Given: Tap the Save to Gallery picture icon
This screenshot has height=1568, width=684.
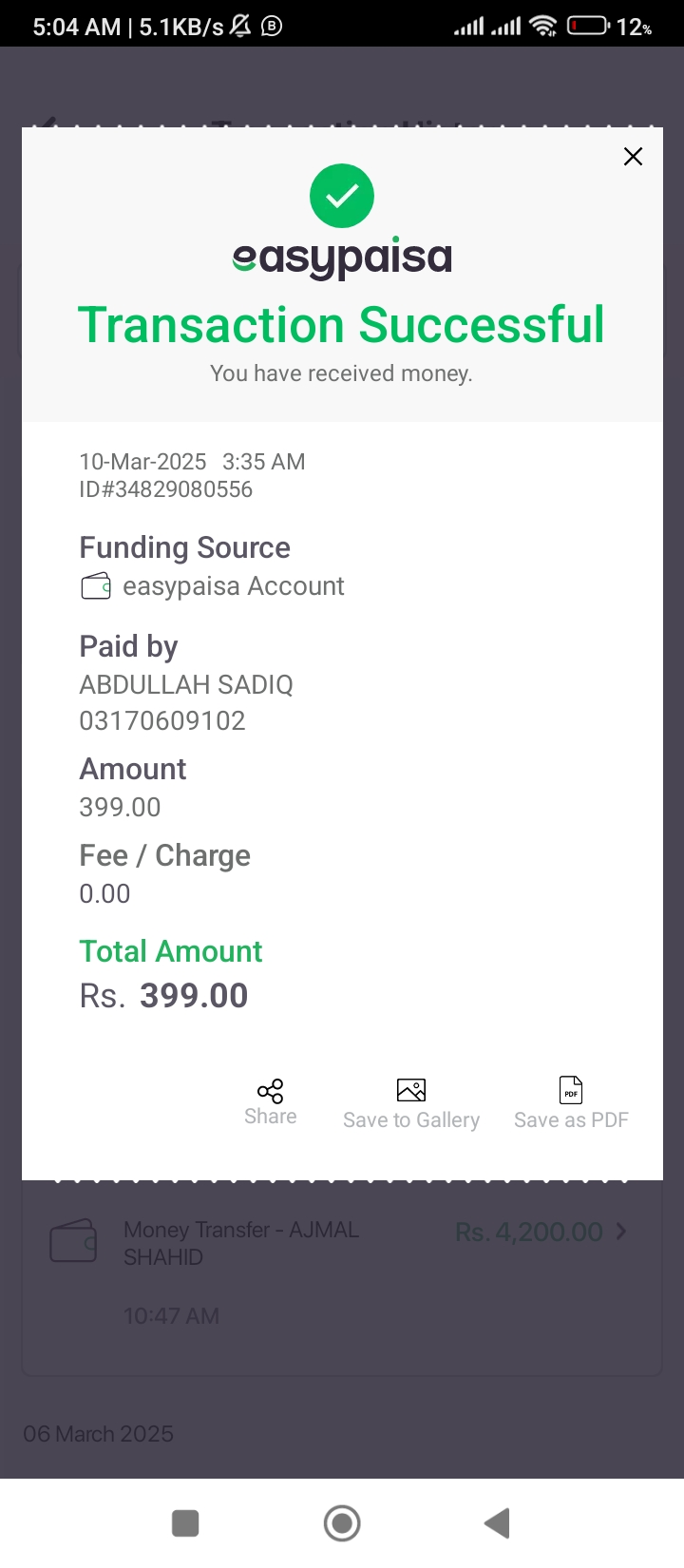Looking at the screenshot, I should point(411,1090).
